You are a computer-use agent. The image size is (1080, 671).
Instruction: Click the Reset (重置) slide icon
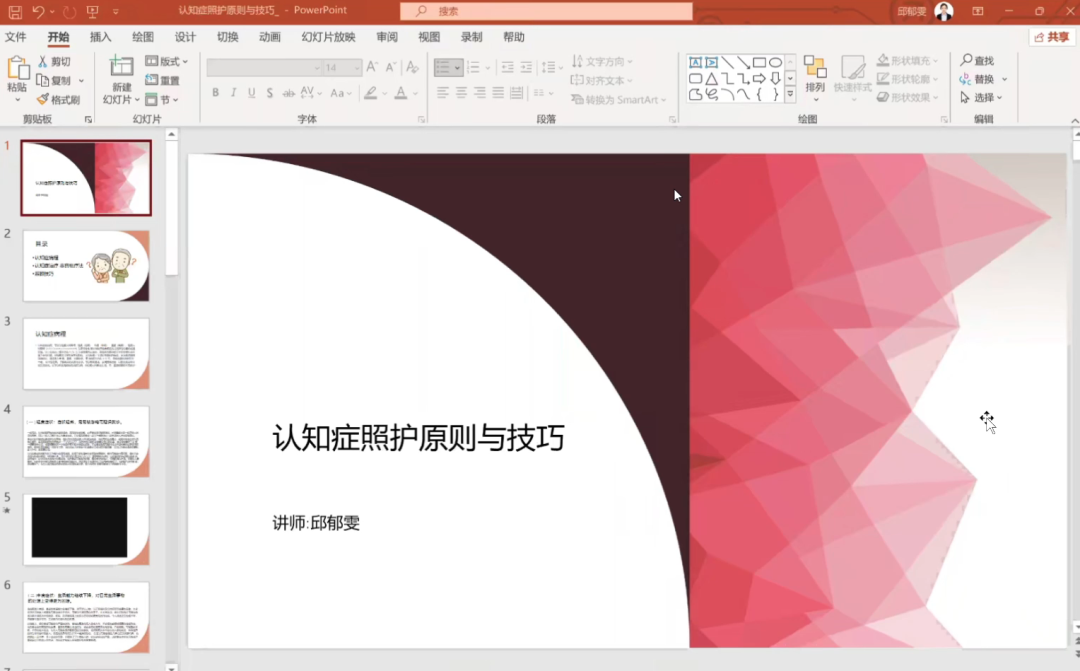[153, 80]
